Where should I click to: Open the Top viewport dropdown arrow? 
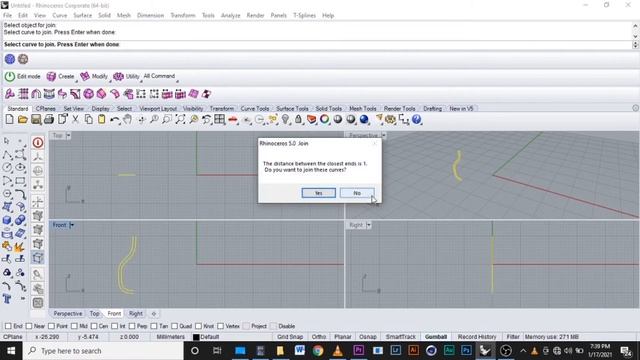pyautogui.click(x=69, y=135)
